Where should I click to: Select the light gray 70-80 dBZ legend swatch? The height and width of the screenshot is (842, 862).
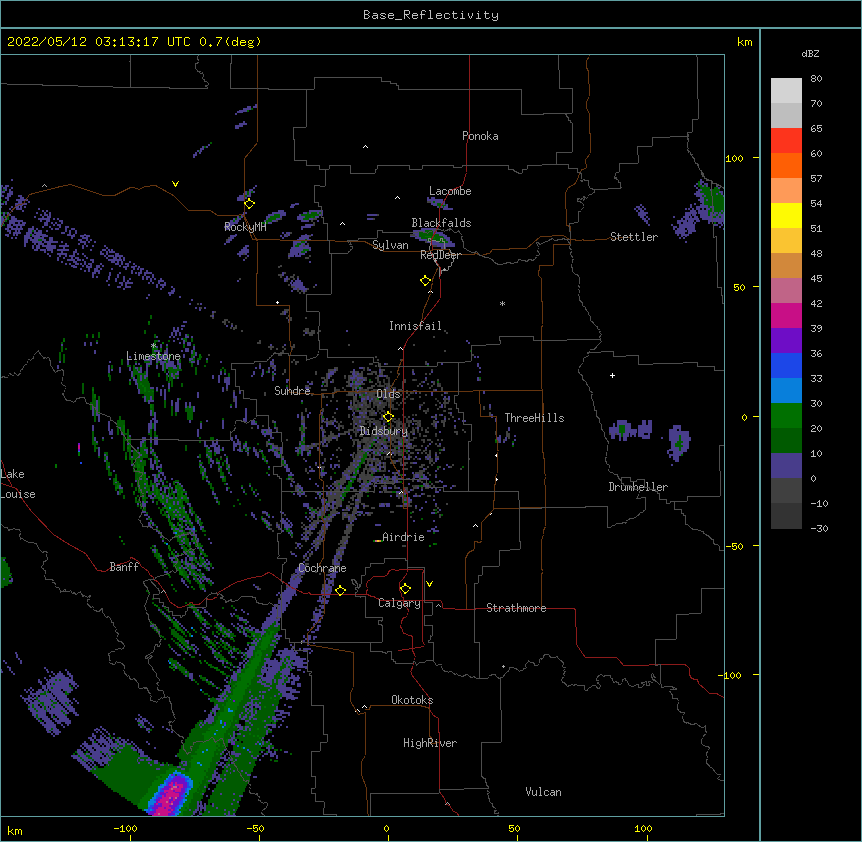tap(786, 91)
